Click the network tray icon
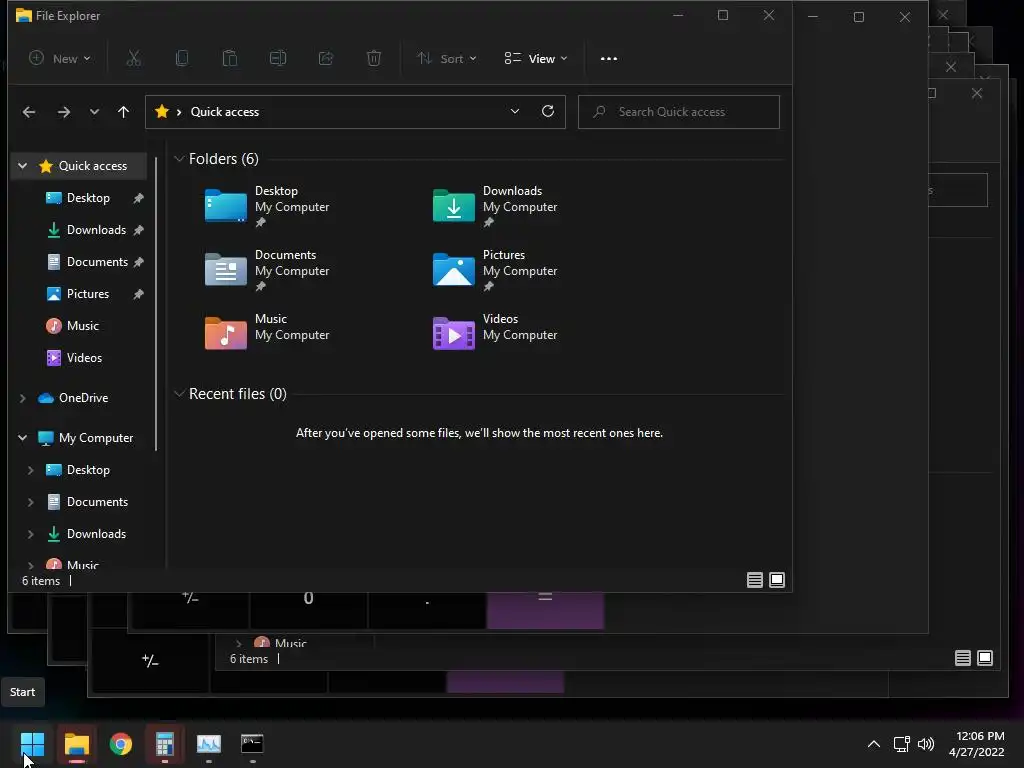1024x768 pixels. [x=901, y=744]
